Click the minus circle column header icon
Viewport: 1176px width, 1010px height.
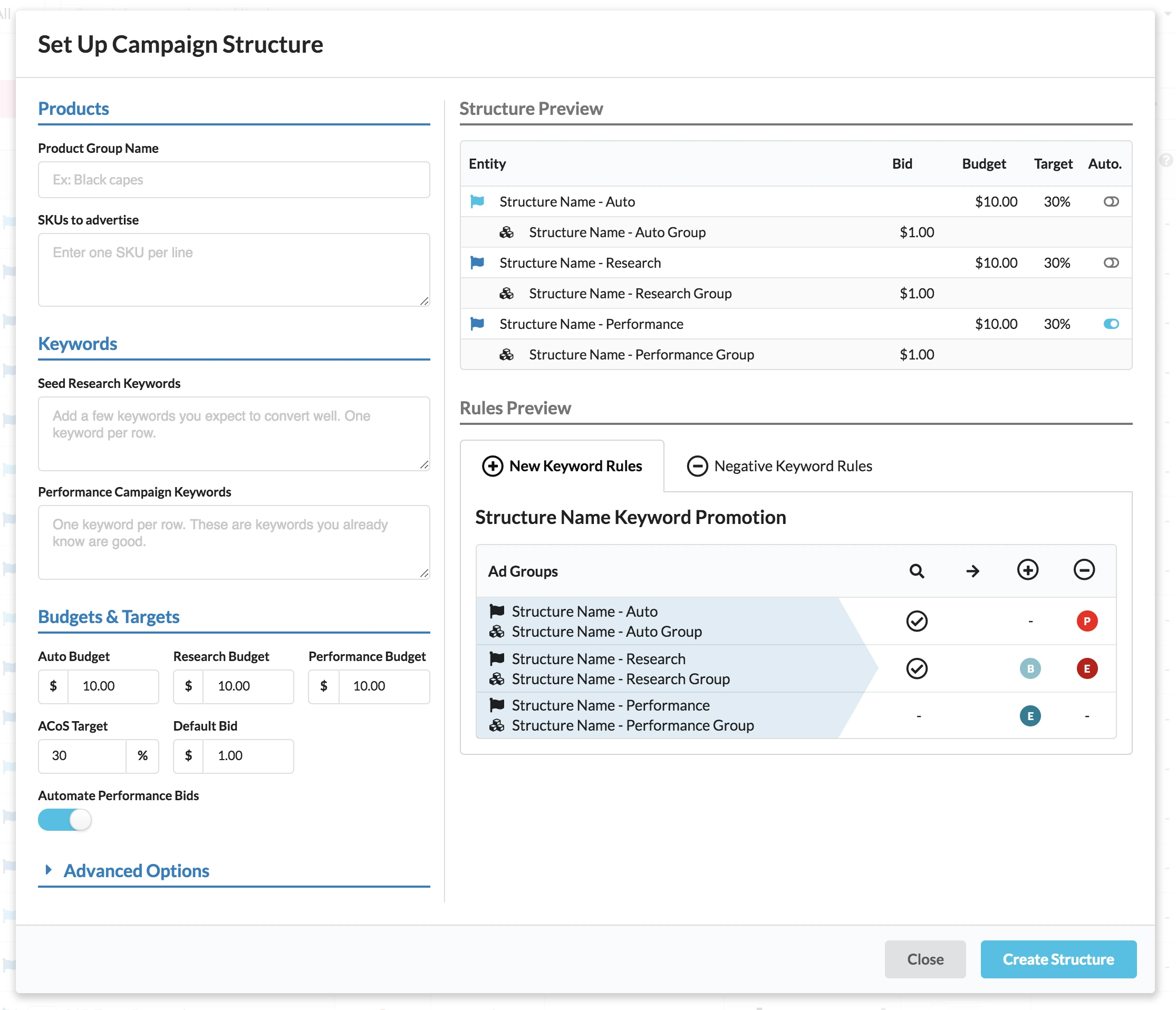pyautogui.click(x=1084, y=570)
